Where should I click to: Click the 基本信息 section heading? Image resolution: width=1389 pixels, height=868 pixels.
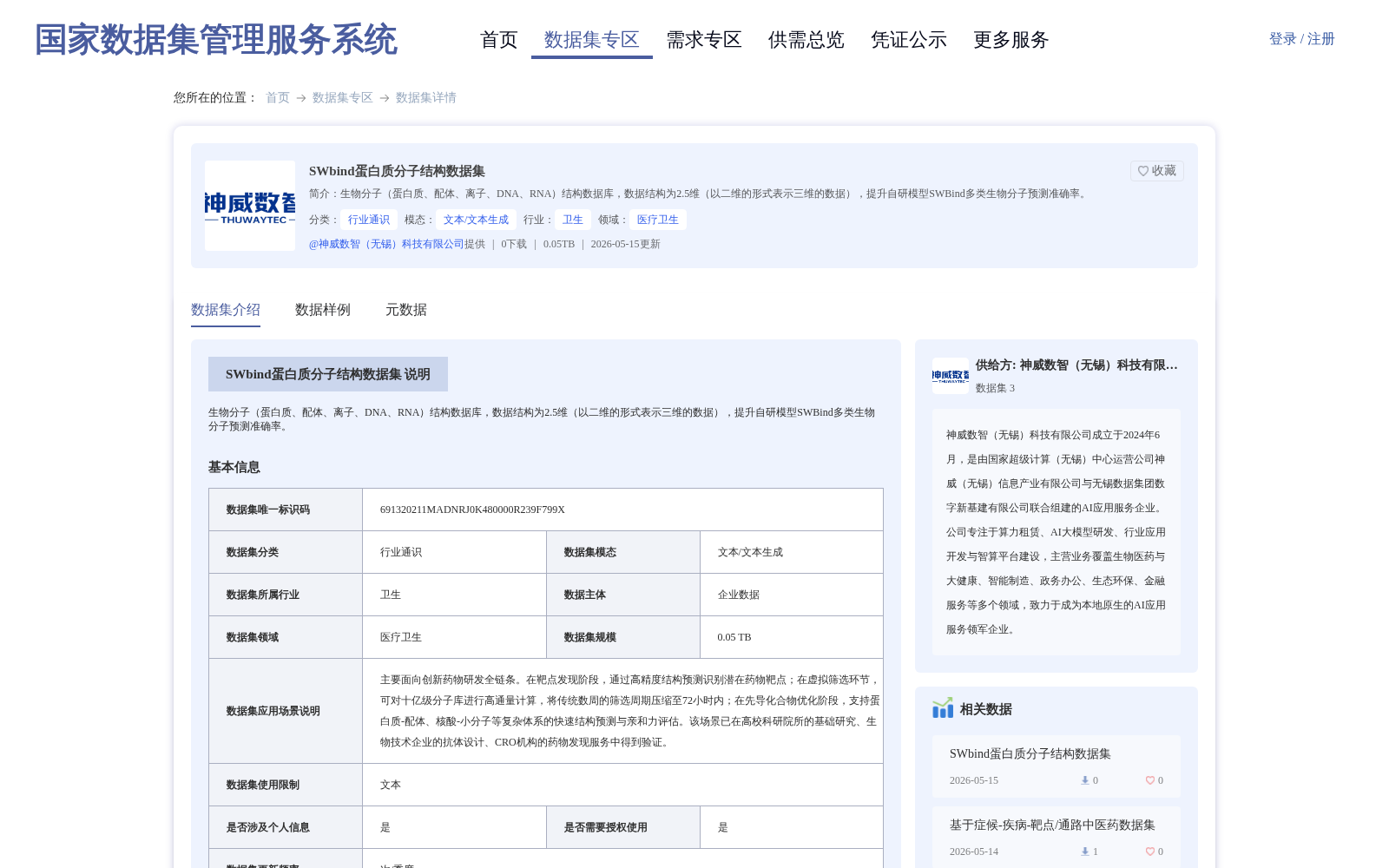[234, 467]
